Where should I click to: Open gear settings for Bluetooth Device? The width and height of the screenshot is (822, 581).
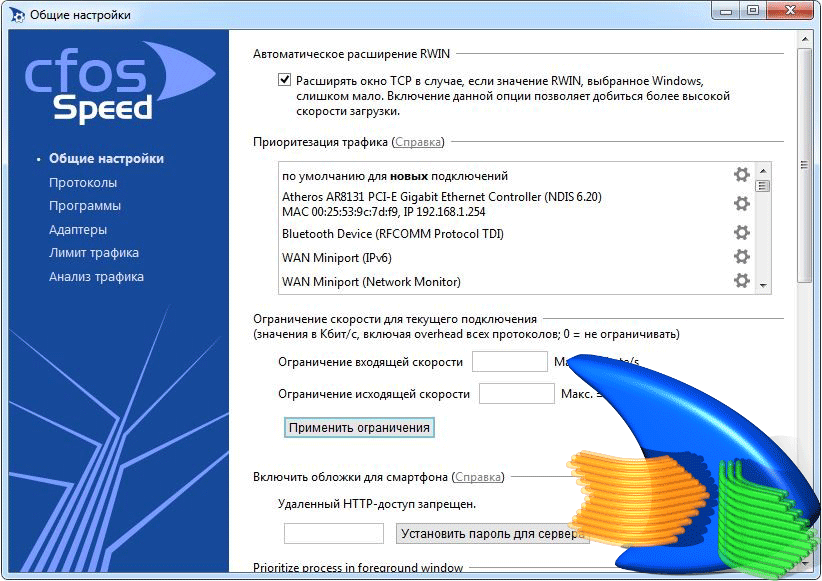click(x=741, y=232)
